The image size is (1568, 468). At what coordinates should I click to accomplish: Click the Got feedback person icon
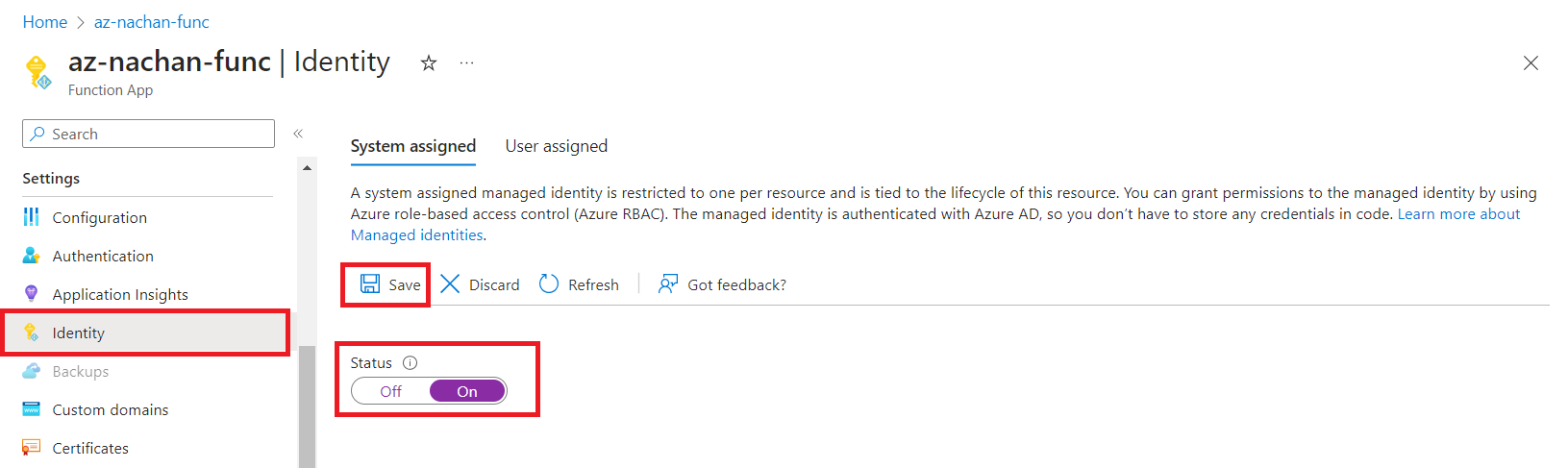click(x=668, y=283)
